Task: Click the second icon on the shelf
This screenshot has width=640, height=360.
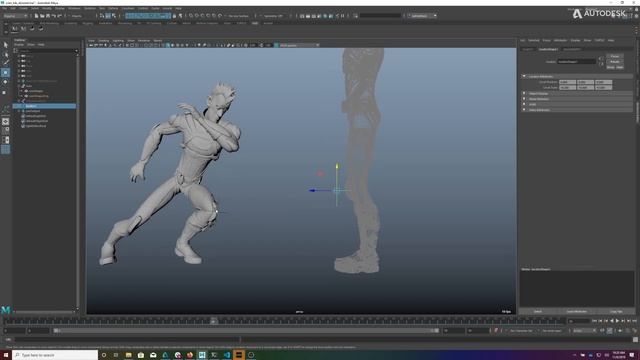Action: (x=23, y=29)
